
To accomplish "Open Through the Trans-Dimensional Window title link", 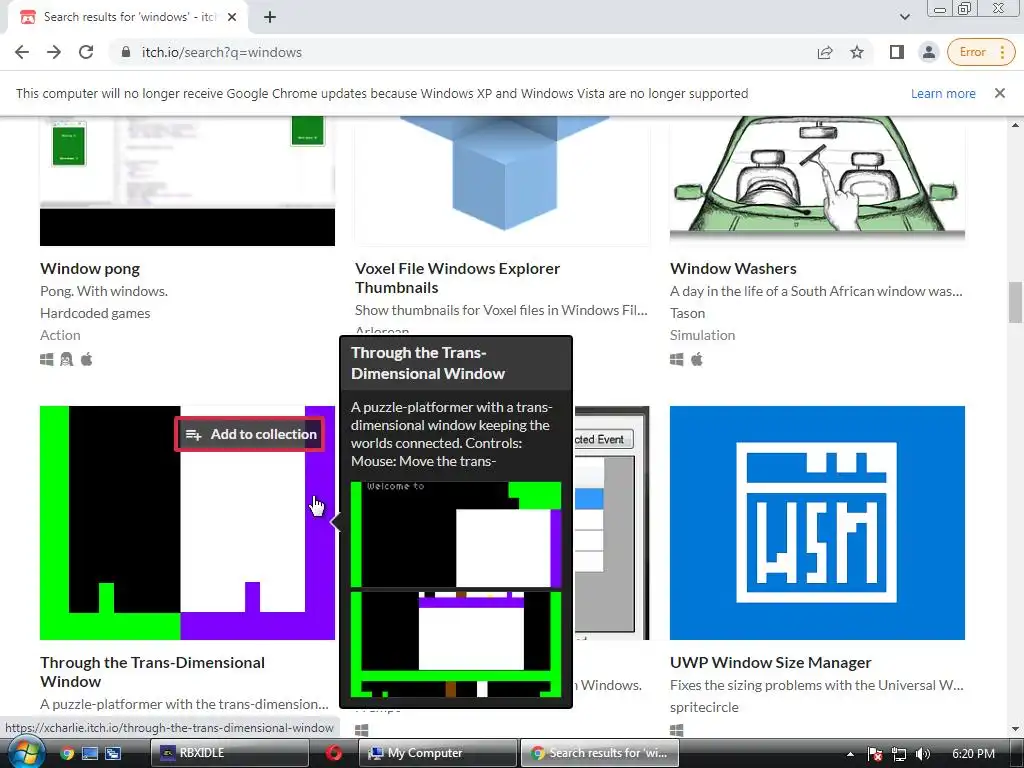I will pos(152,672).
